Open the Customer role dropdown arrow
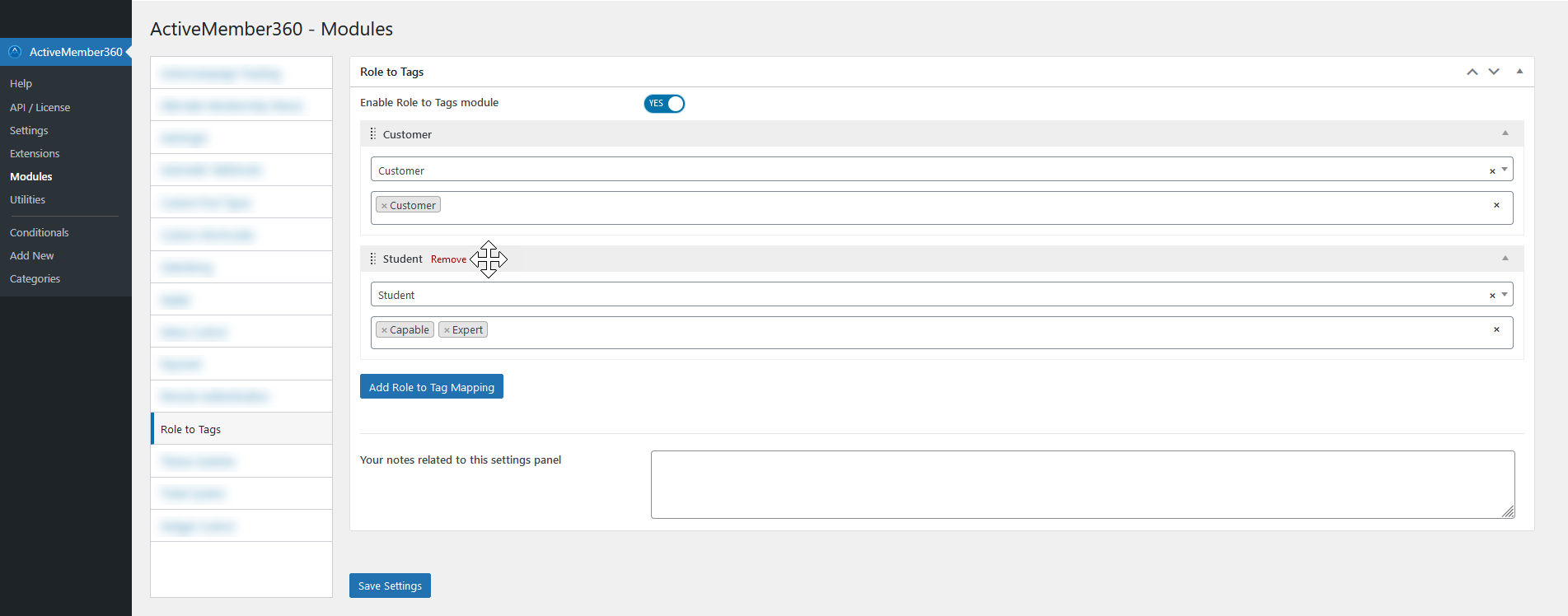This screenshot has width=1568, height=616. pyautogui.click(x=1505, y=170)
